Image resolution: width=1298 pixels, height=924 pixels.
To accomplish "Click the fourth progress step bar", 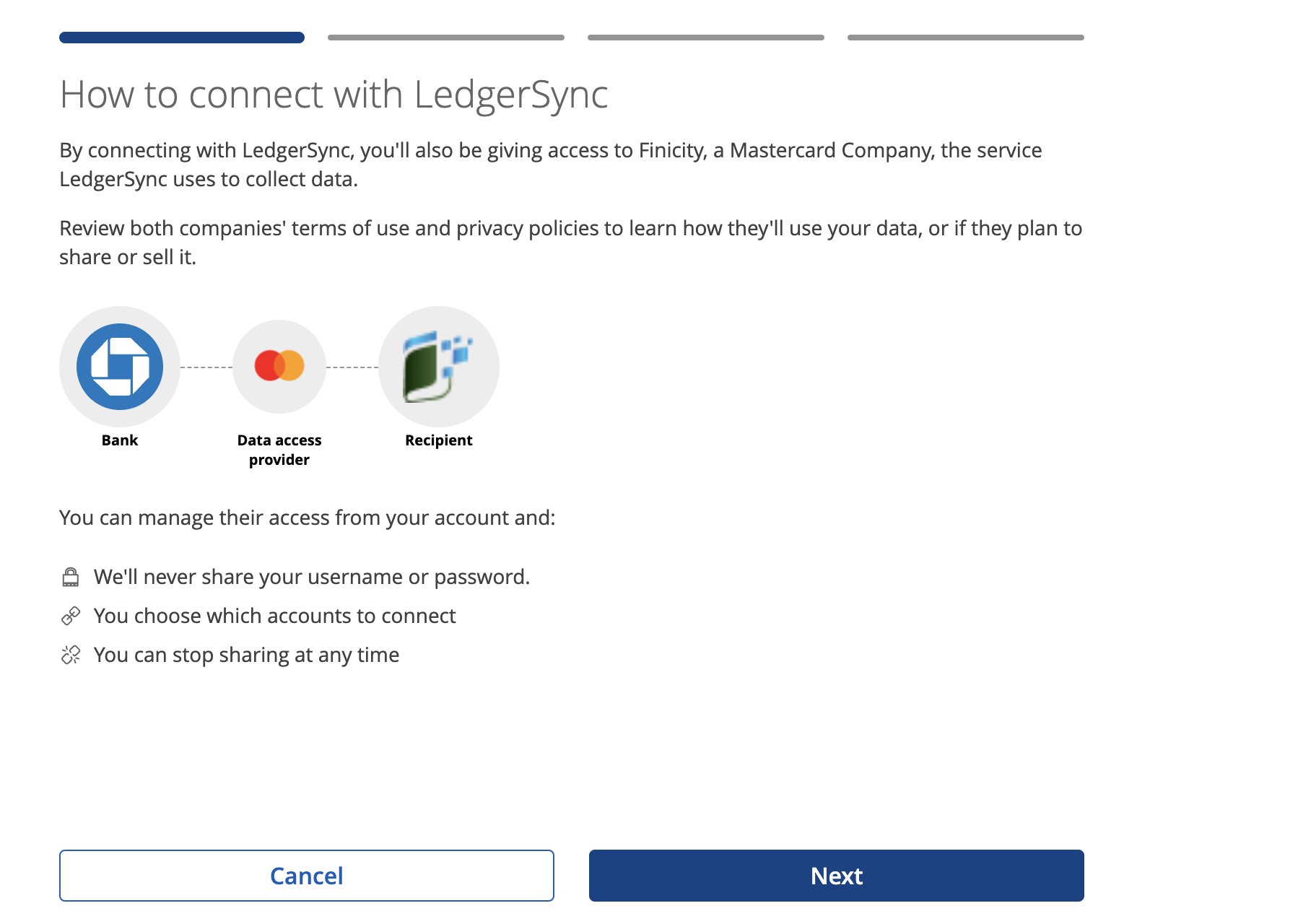I will click(x=966, y=38).
